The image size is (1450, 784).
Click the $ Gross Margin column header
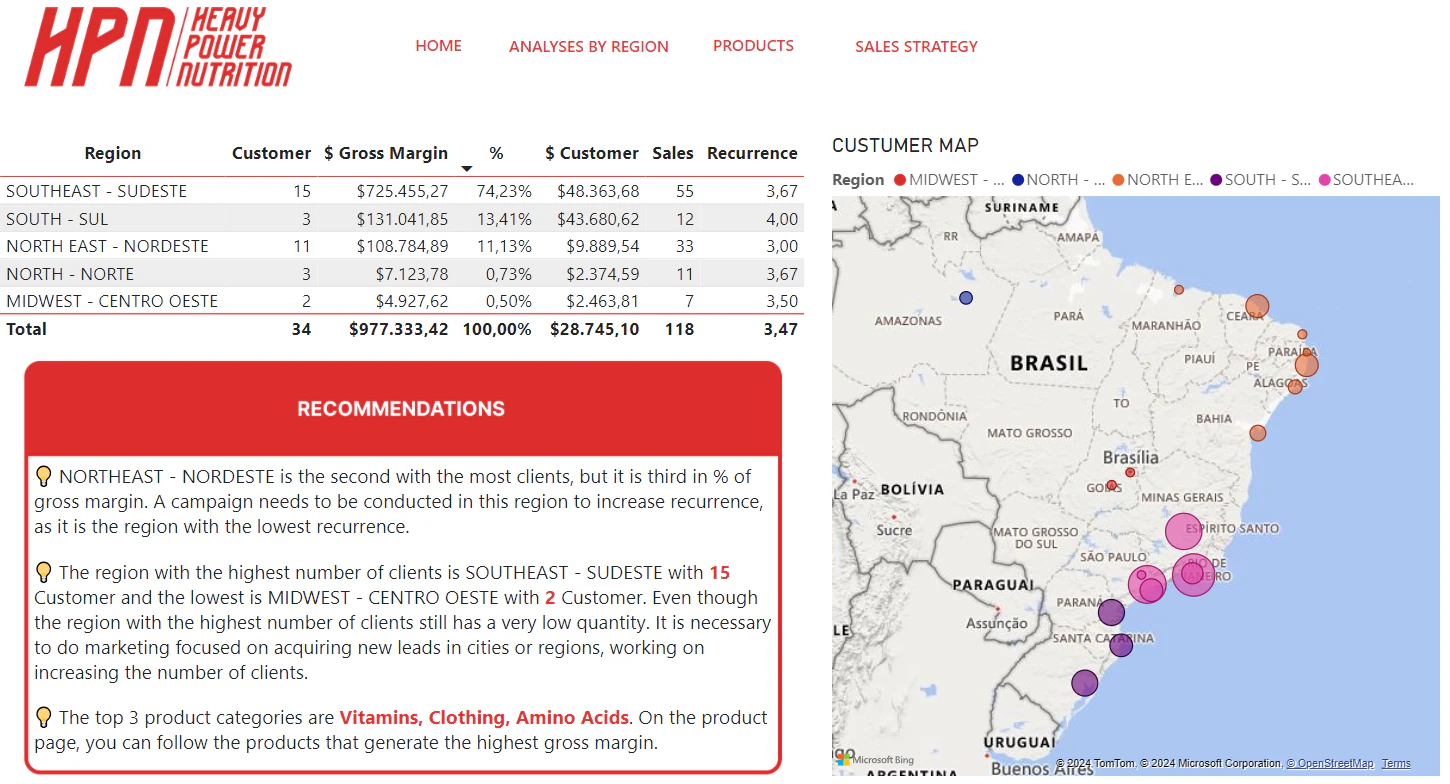[x=386, y=153]
